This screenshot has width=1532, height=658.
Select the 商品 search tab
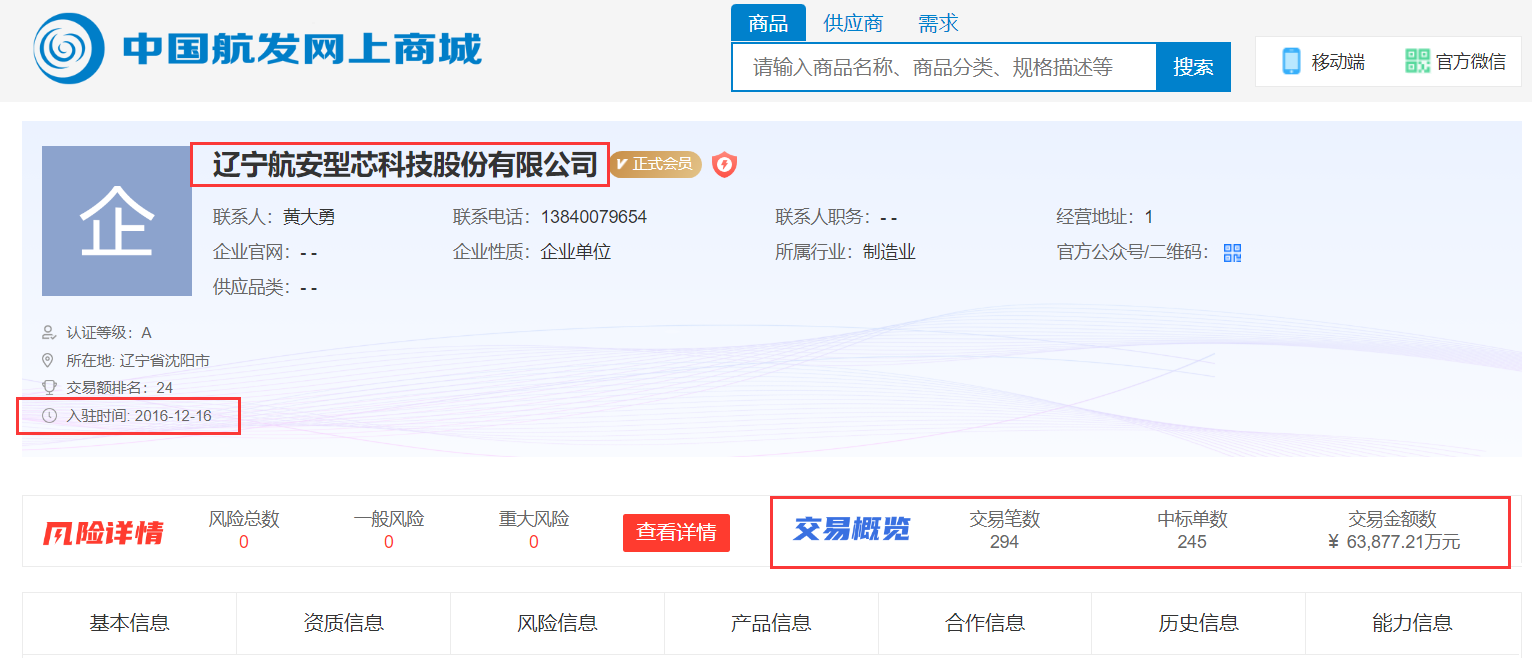[768, 23]
